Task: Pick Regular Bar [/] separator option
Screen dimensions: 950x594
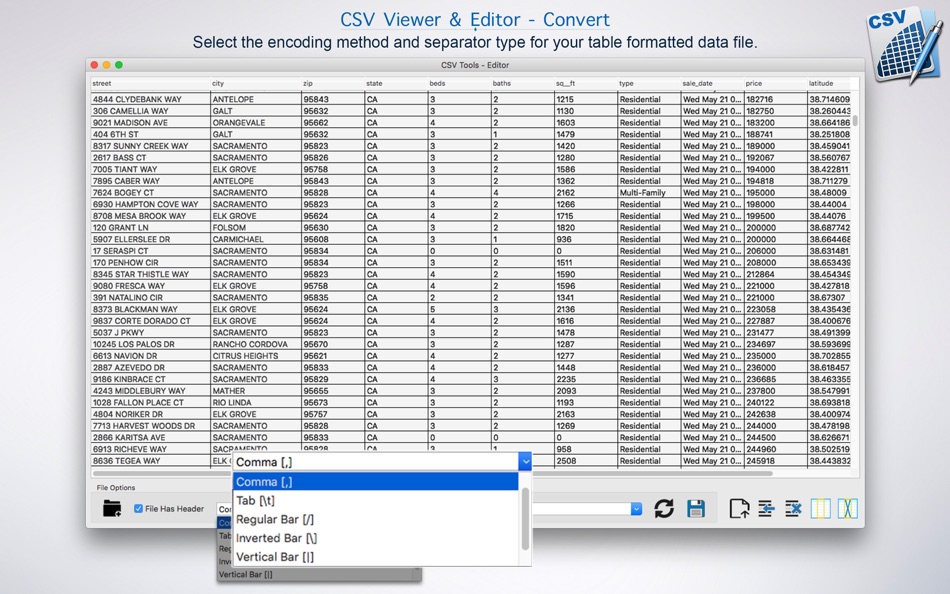Action: pos(376,519)
